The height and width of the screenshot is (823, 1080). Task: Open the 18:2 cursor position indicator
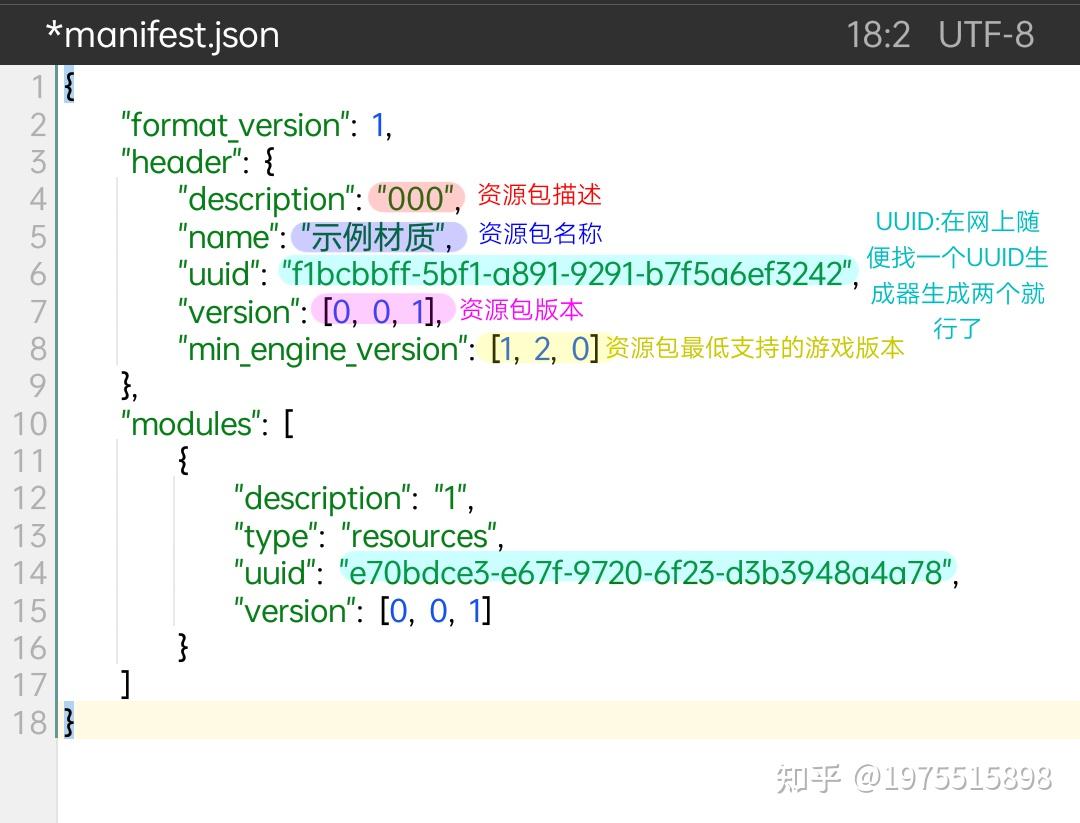tap(878, 34)
